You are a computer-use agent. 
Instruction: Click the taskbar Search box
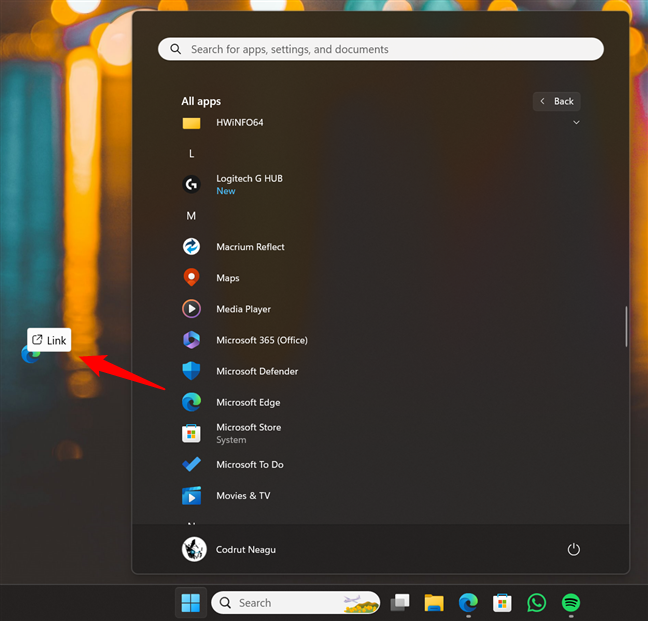click(296, 603)
